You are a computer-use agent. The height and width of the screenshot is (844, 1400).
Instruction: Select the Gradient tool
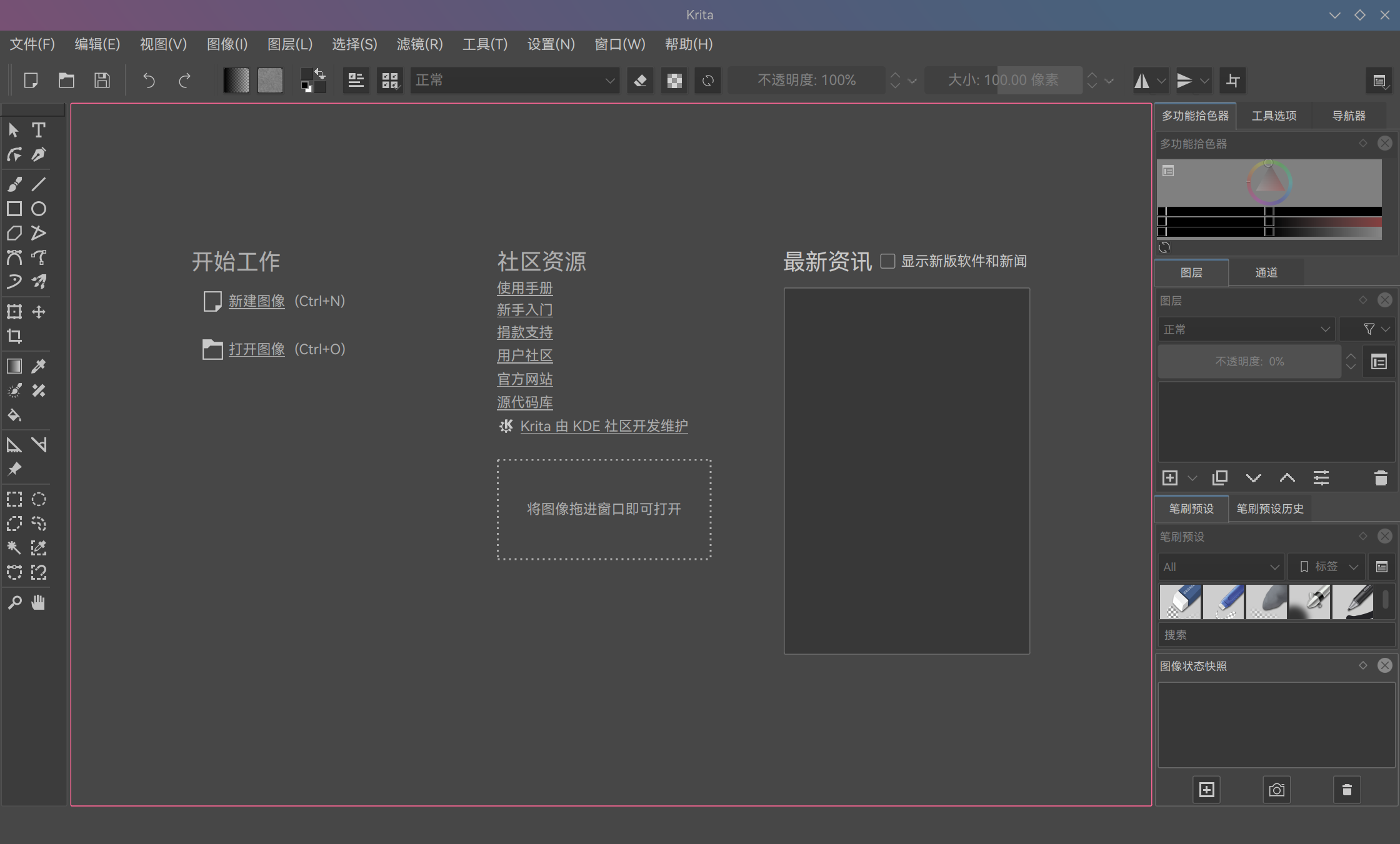14,366
